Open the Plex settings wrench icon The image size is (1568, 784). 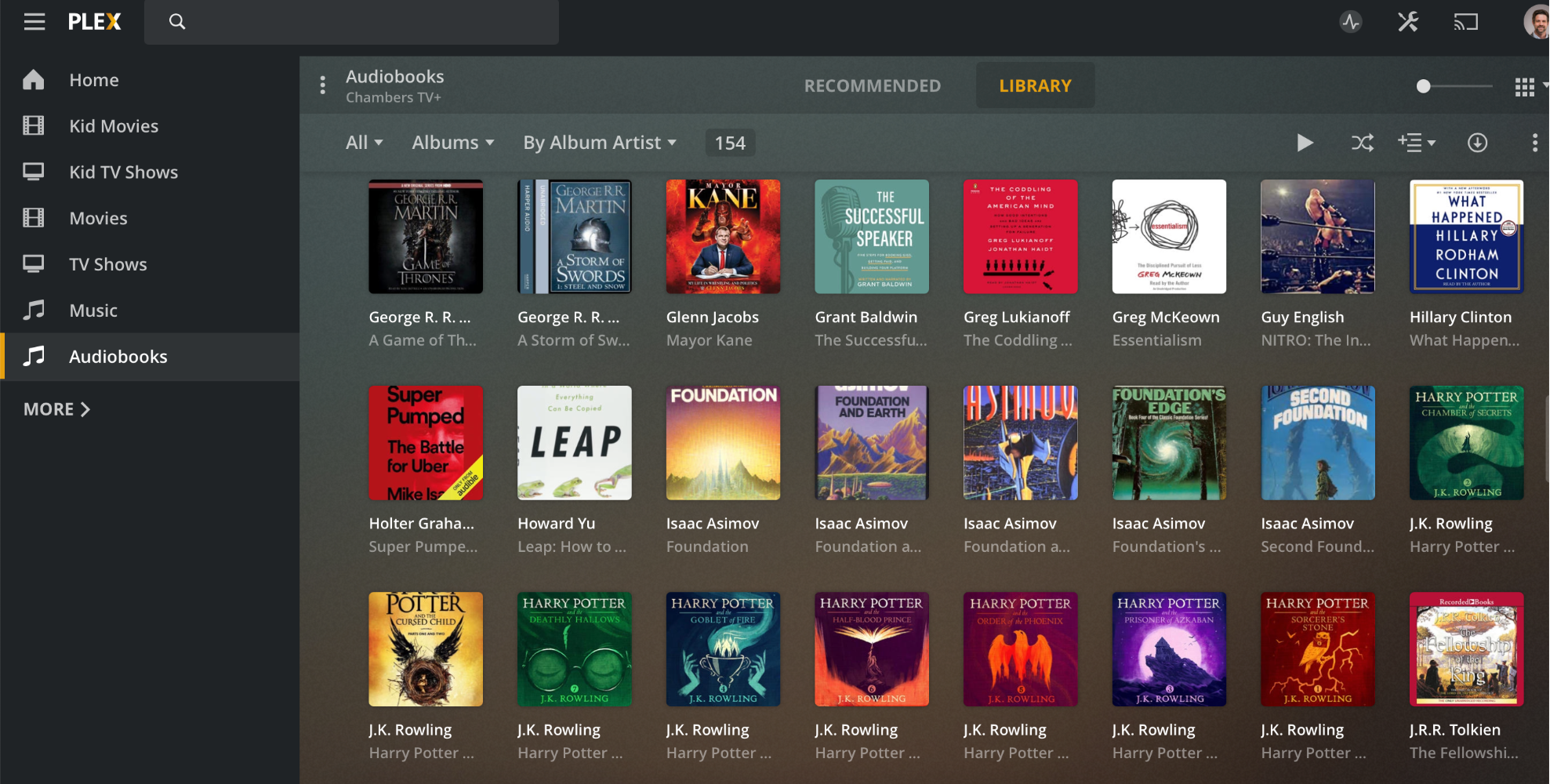coord(1408,22)
